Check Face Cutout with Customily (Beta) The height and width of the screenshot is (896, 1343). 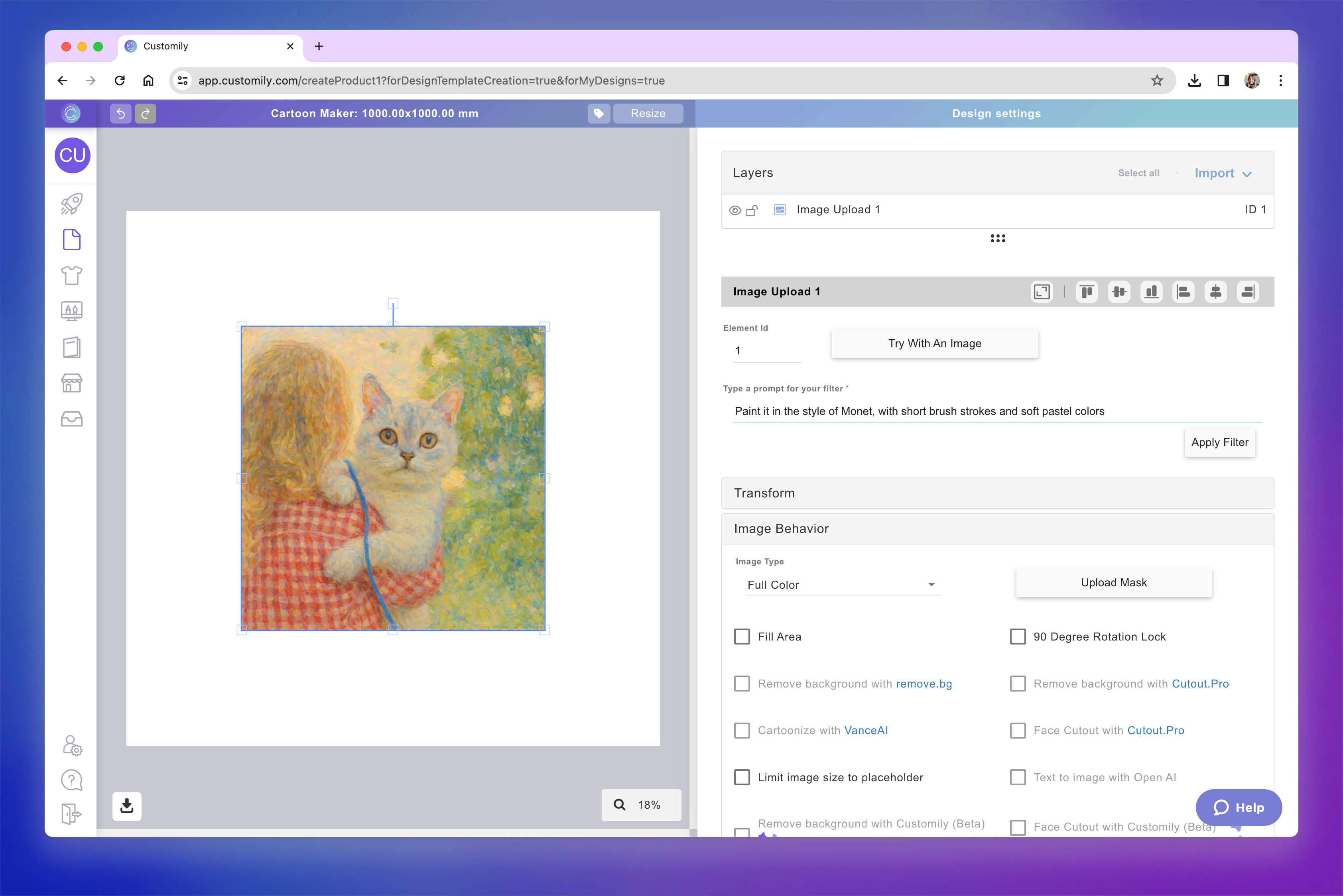pyautogui.click(x=1018, y=827)
